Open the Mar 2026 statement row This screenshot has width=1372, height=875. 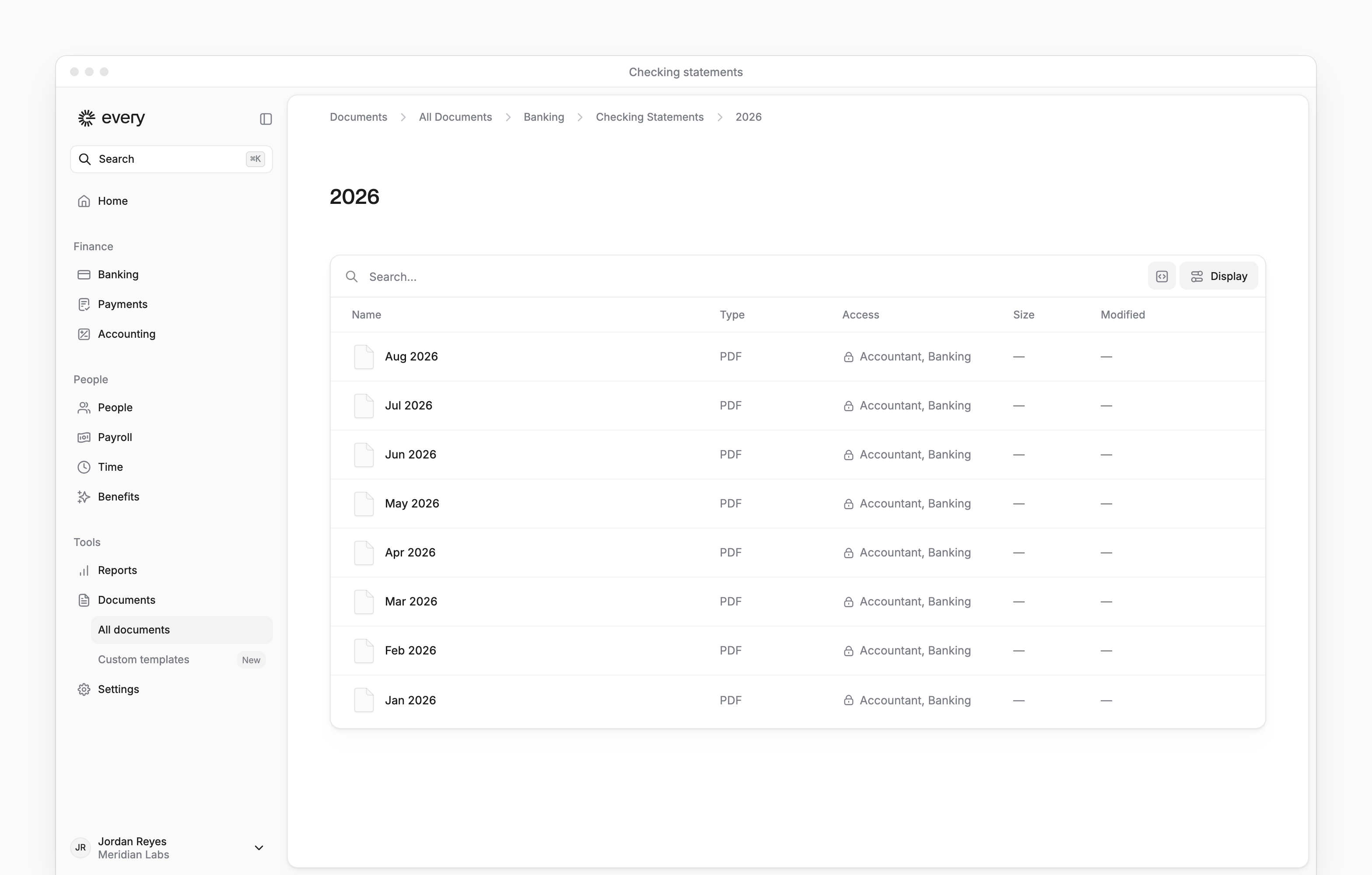[798, 602]
